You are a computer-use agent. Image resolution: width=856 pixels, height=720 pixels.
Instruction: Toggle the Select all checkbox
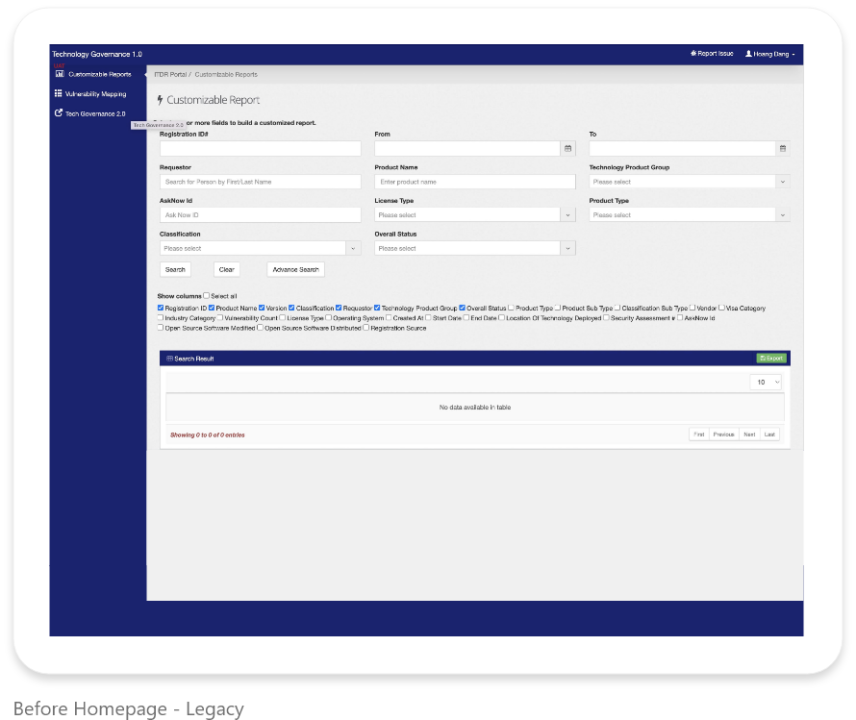206,296
